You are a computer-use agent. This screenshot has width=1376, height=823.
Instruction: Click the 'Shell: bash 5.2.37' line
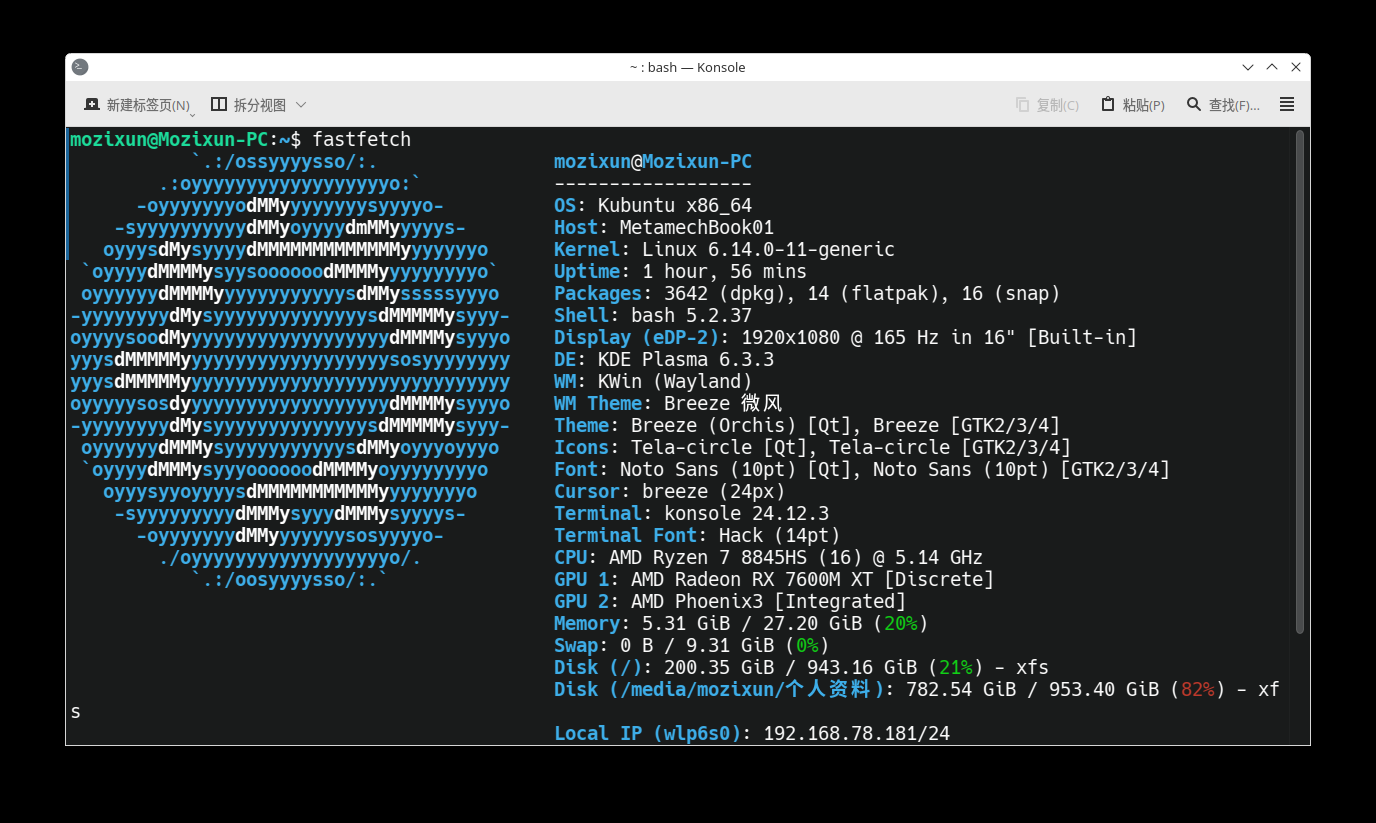pos(653,315)
